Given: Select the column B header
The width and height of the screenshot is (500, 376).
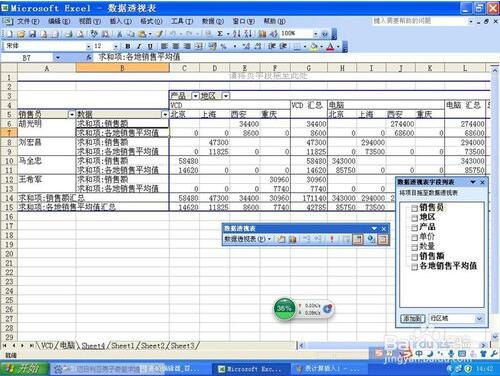Looking at the screenshot, I should click(x=123, y=68).
